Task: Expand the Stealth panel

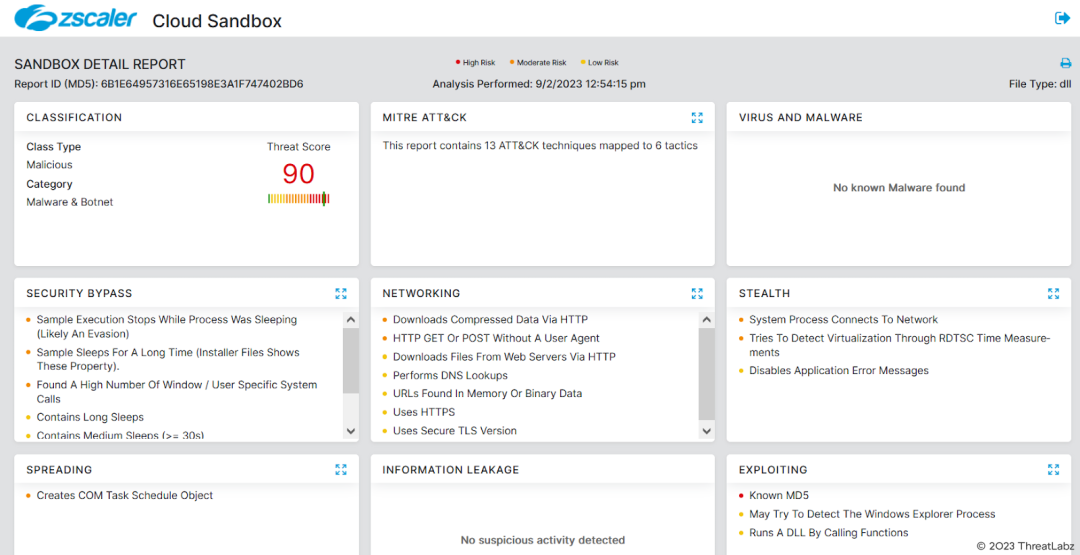Action: coord(1053,294)
